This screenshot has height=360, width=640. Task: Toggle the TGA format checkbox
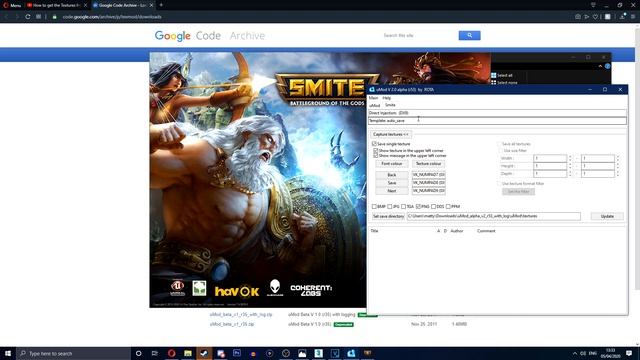pyautogui.click(x=403, y=207)
